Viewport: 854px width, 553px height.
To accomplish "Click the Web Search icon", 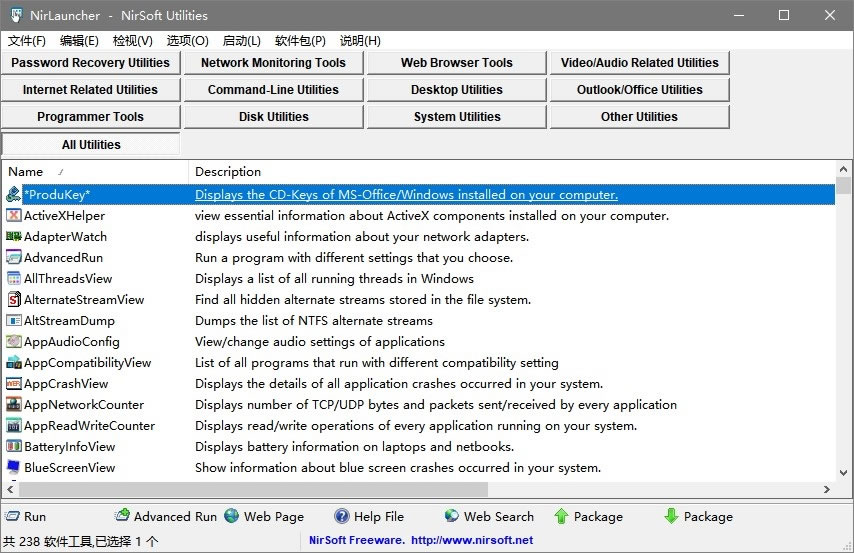I will click(452, 515).
